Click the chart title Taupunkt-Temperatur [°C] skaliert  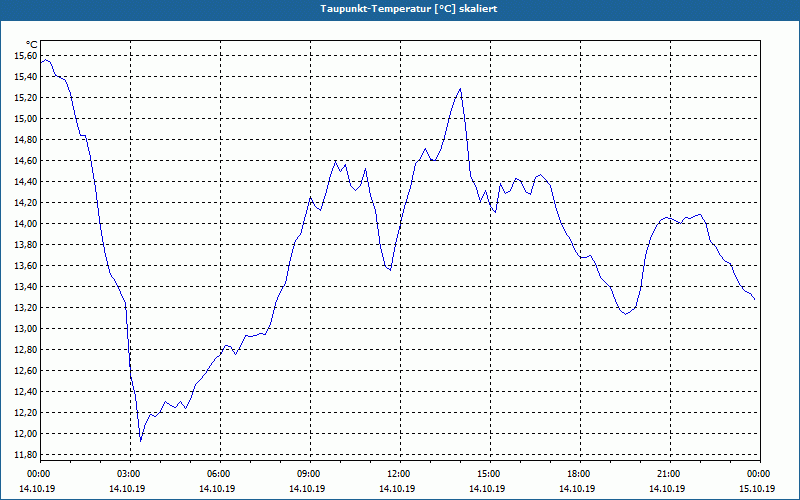tap(409, 9)
